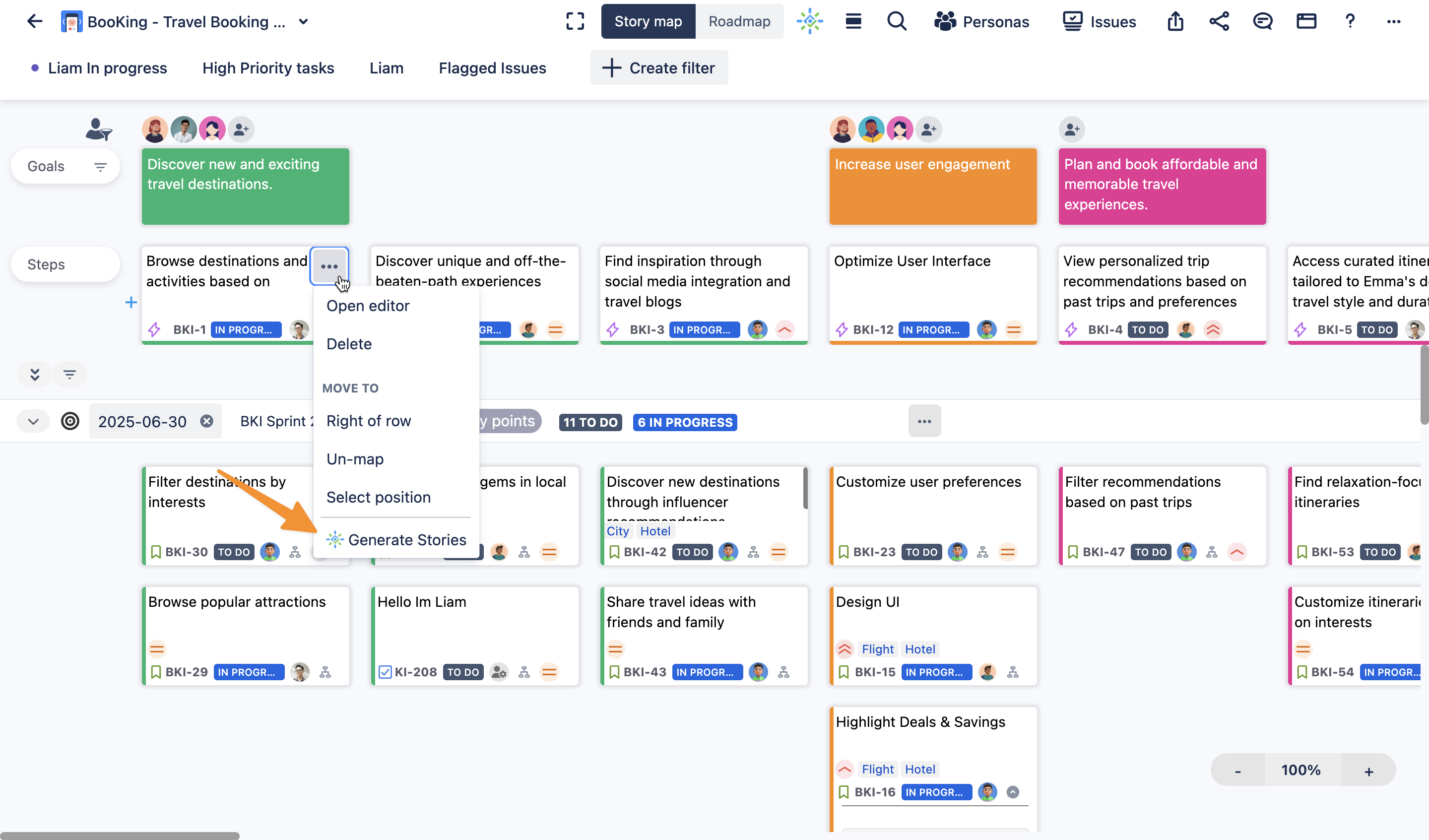The image size is (1429, 840).
Task: Collapse the sprint row with chevron
Action: [33, 421]
